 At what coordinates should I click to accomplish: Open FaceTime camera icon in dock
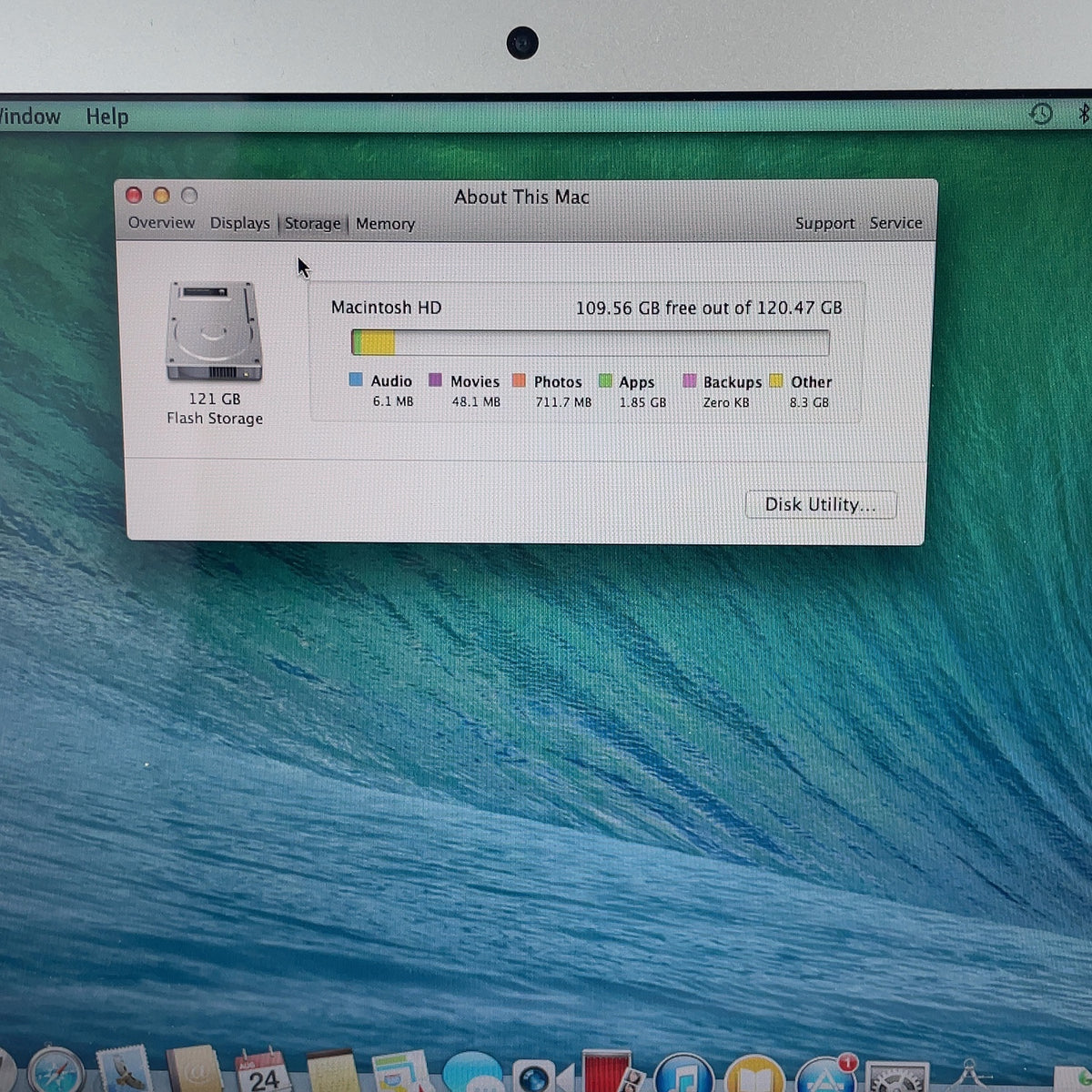(543, 1075)
